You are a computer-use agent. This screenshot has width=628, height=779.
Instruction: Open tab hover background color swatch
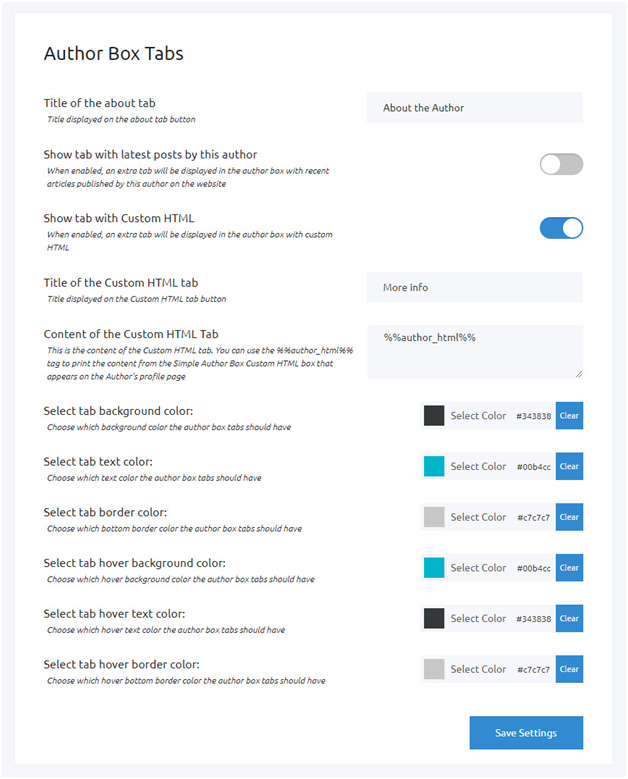click(434, 568)
